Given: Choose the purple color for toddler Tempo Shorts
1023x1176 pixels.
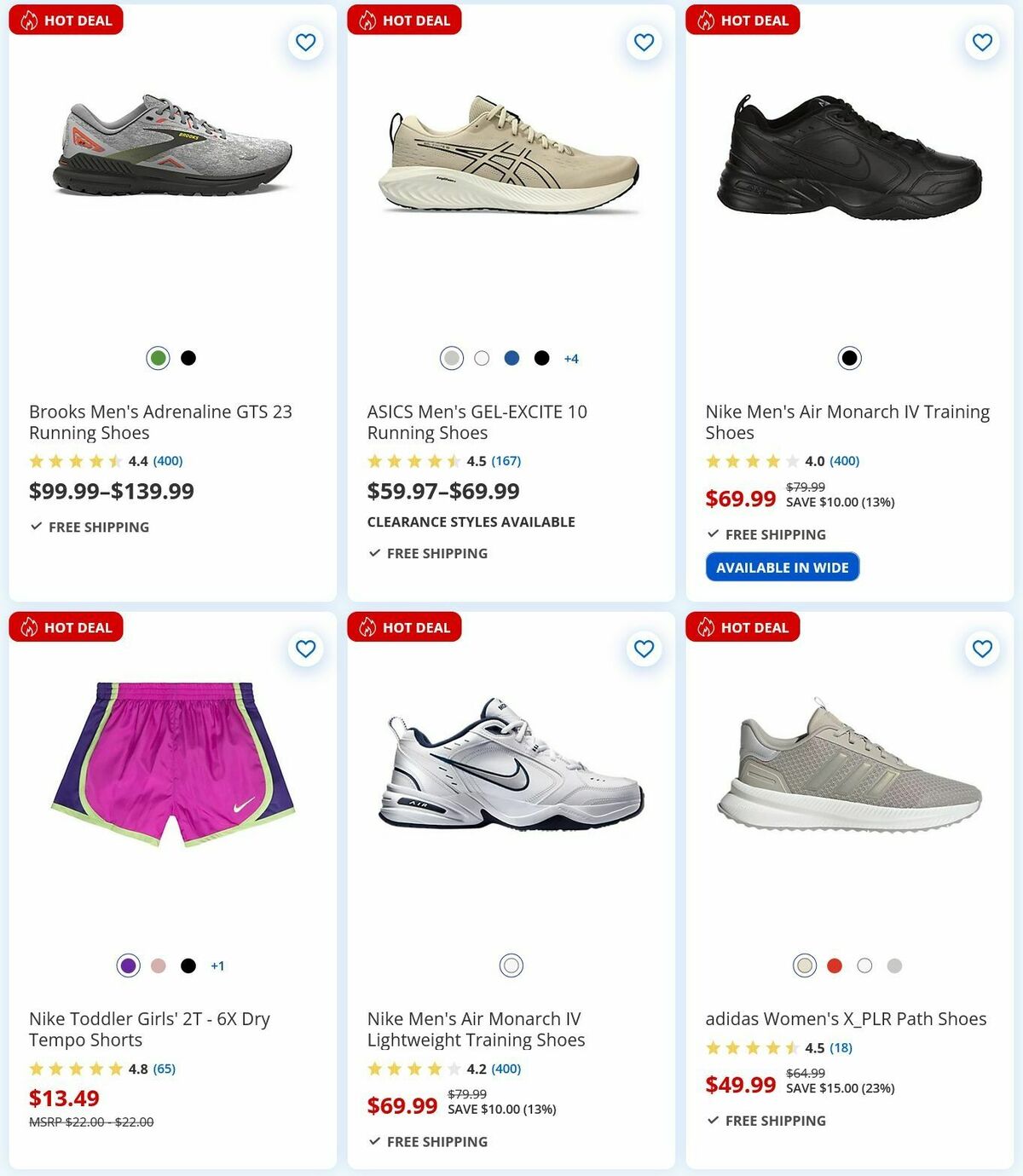Looking at the screenshot, I should (x=128, y=966).
